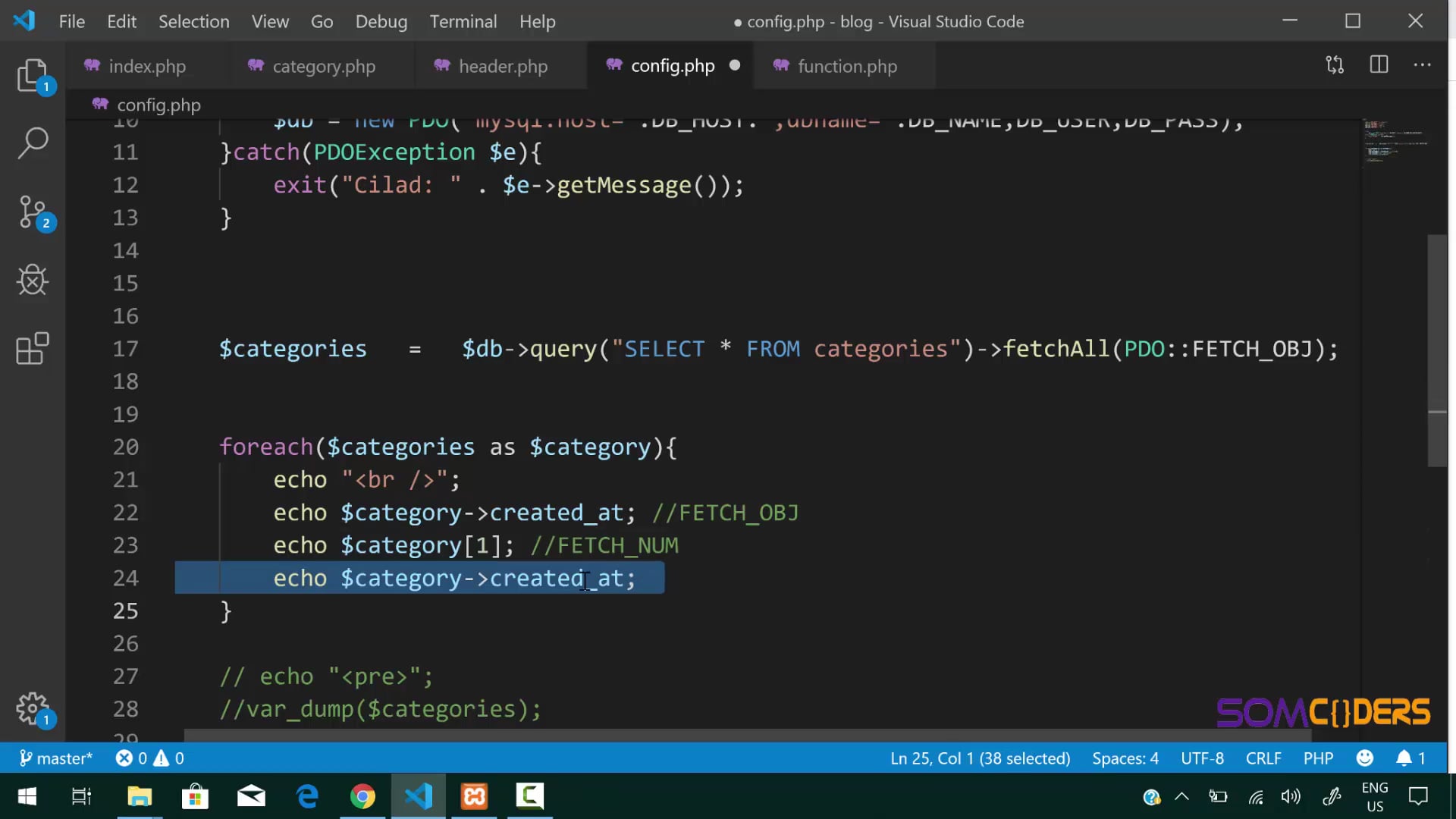Image resolution: width=1456 pixels, height=819 pixels.
Task: Click the vertical editor scrollbar thumb
Action: click(1437, 350)
